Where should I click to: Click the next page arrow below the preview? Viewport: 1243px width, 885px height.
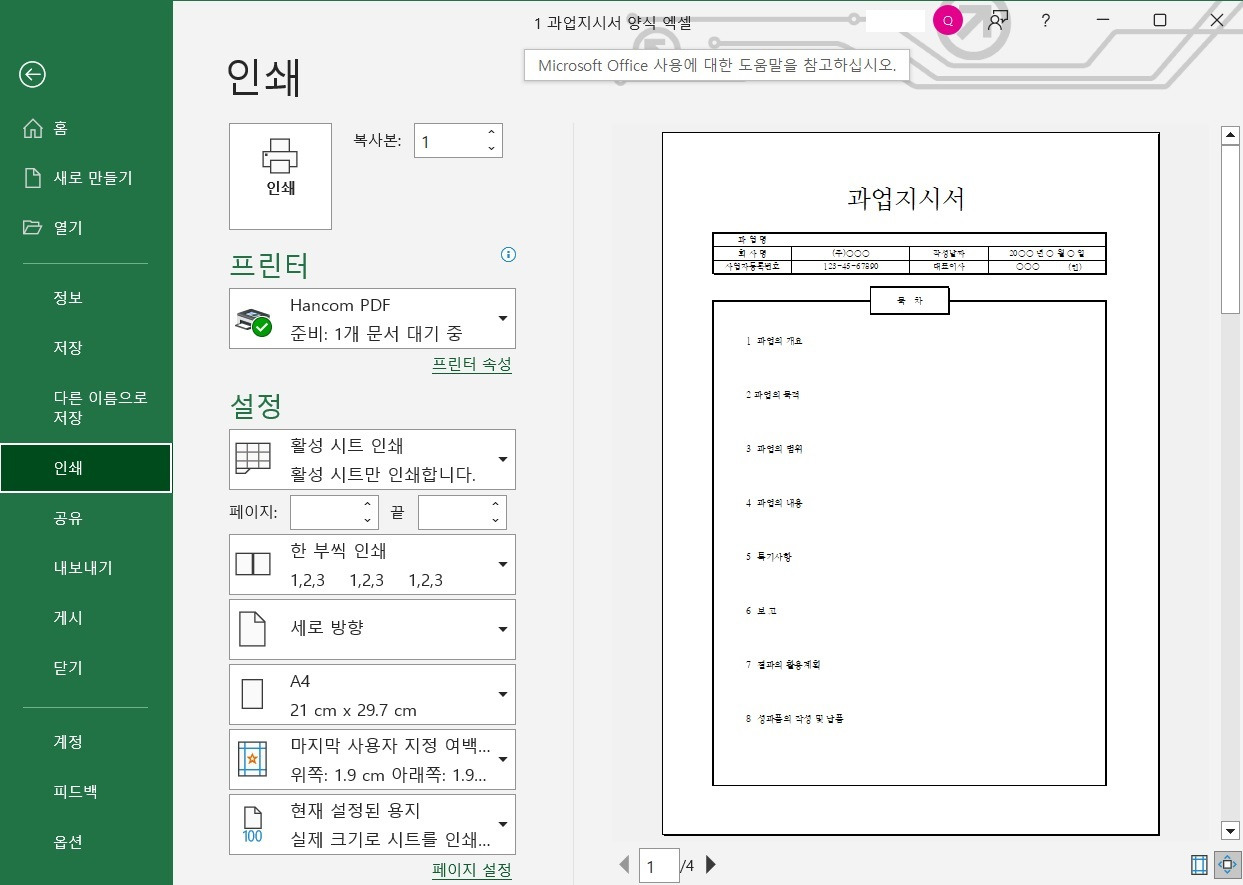click(710, 865)
